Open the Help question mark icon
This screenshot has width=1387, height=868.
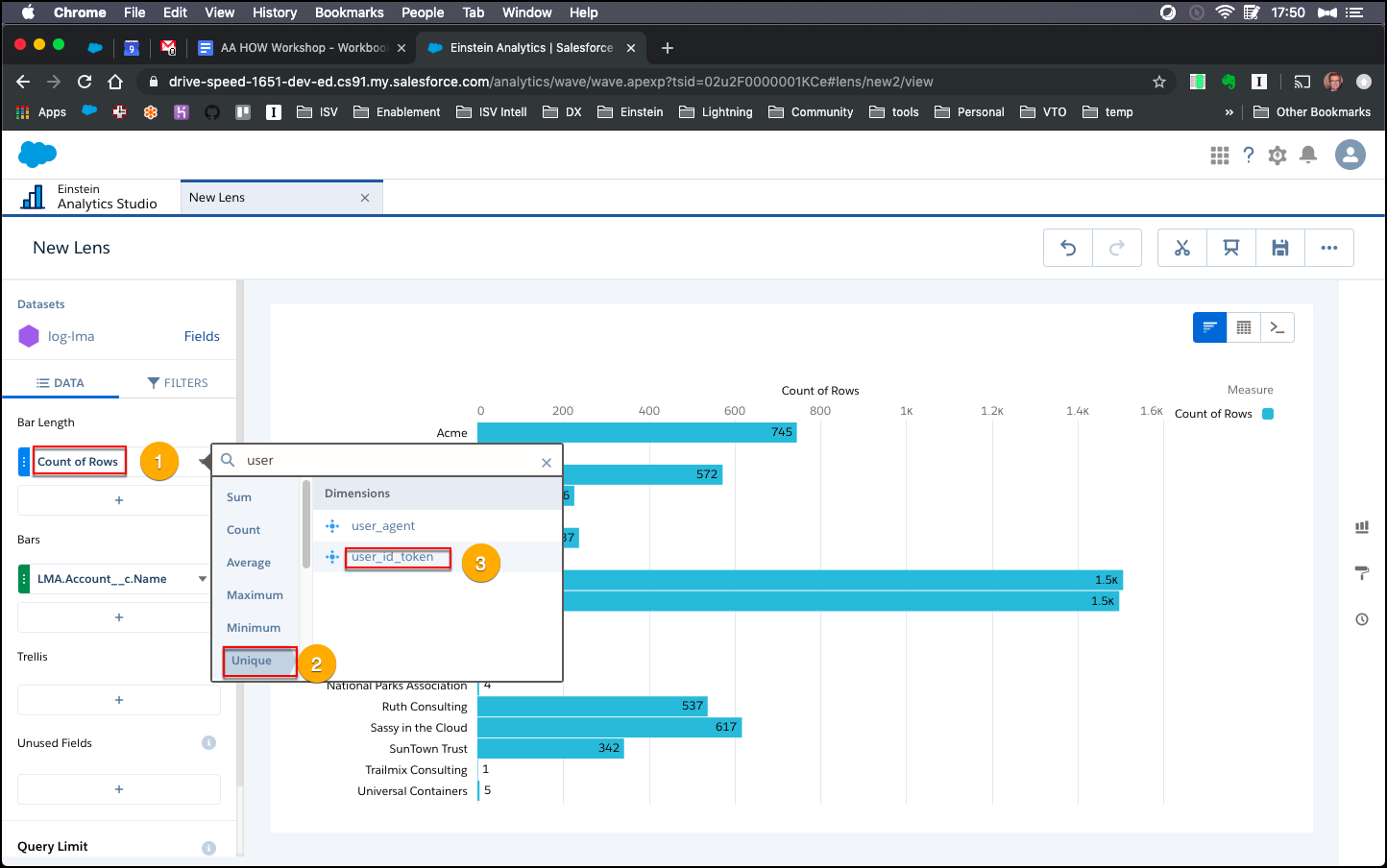coord(1249,156)
